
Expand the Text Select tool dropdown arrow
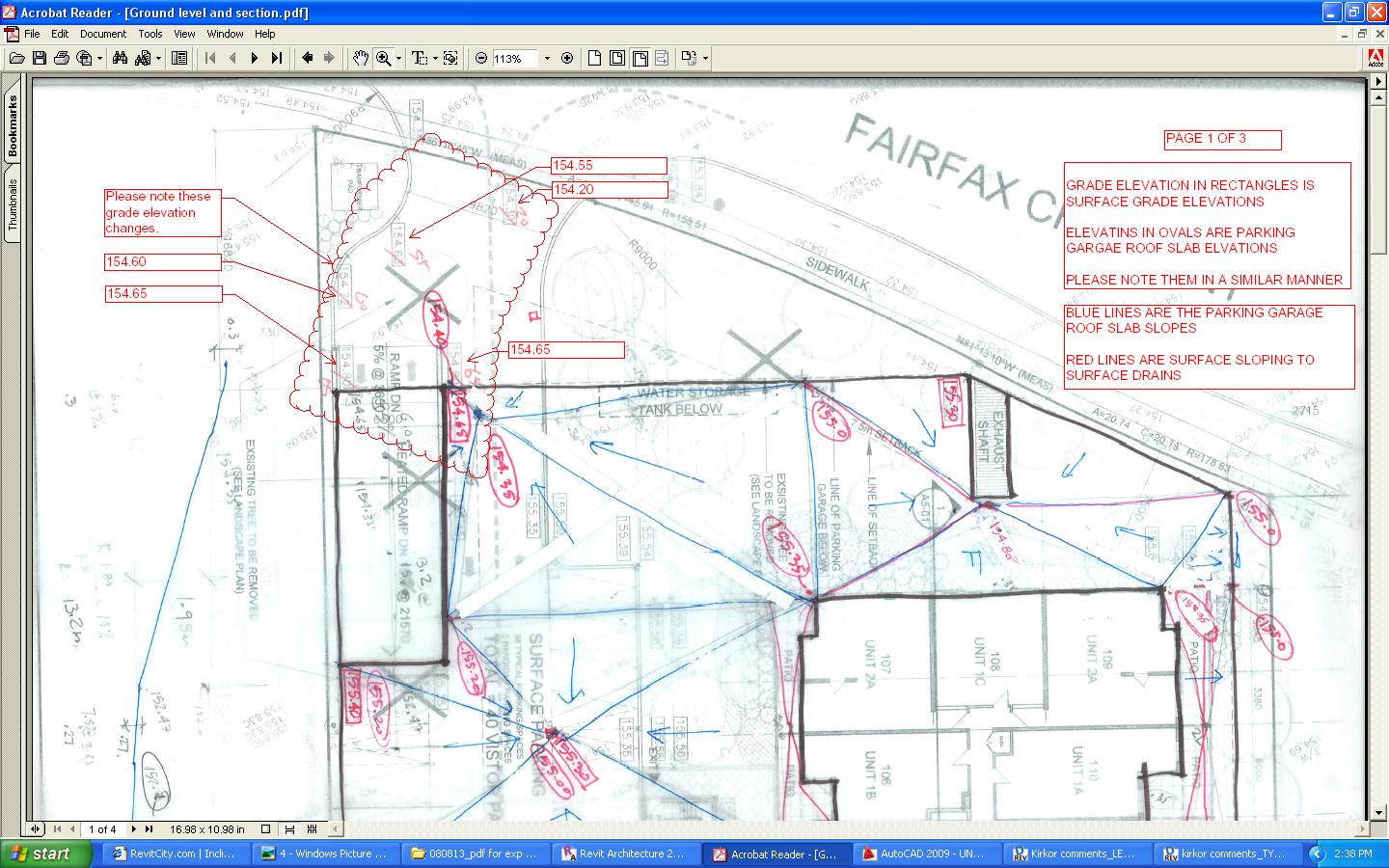435,58
